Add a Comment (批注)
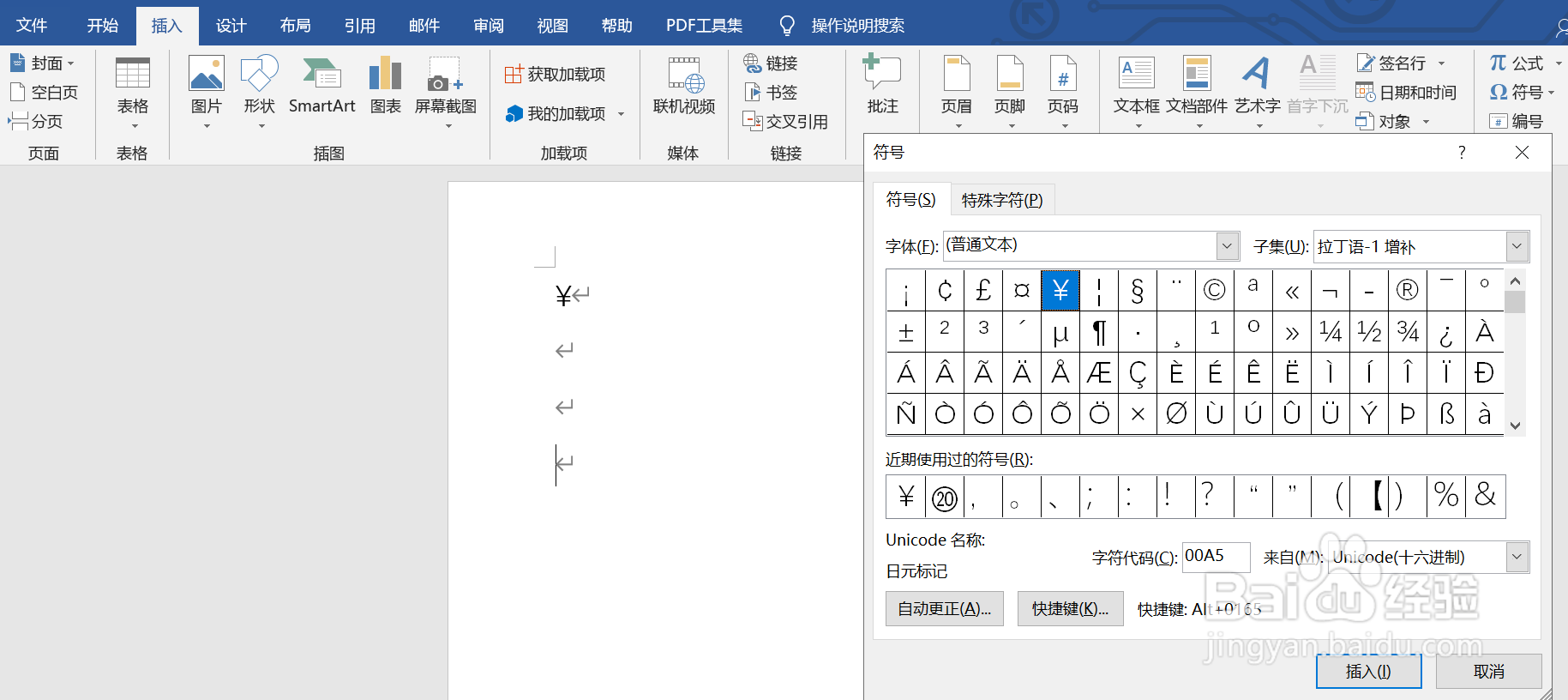 tap(882, 86)
